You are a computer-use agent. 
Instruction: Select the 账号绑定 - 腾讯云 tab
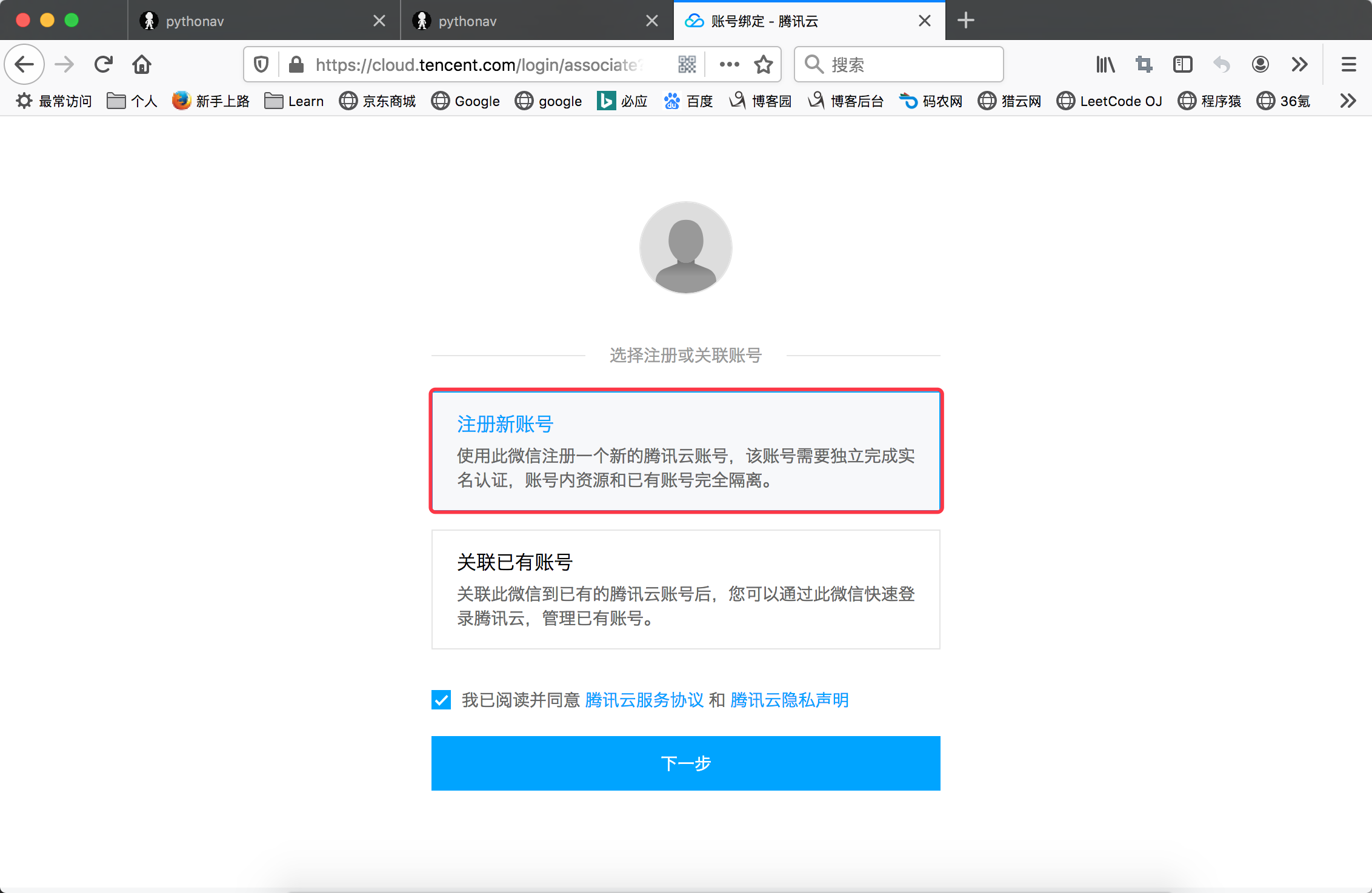810,21
